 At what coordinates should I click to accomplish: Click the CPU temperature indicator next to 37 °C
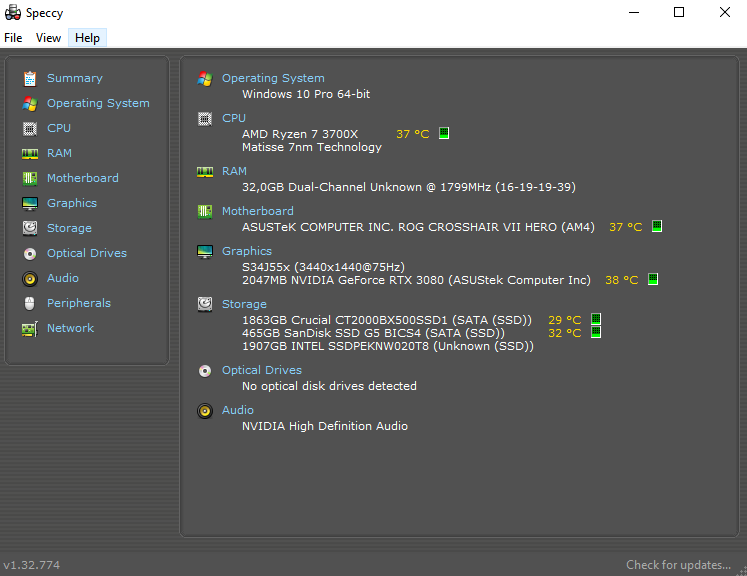(444, 133)
